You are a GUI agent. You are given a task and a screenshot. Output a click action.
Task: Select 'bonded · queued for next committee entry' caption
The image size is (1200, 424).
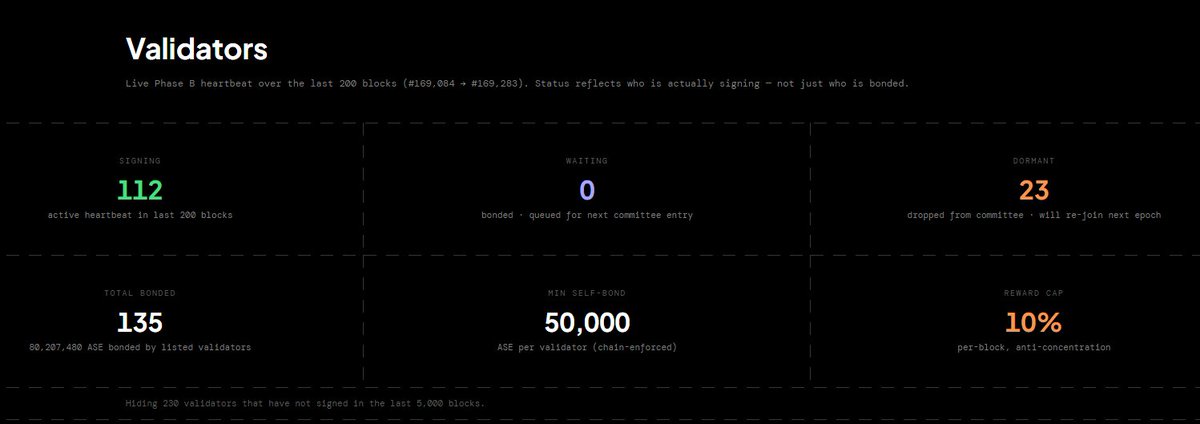tap(587, 215)
